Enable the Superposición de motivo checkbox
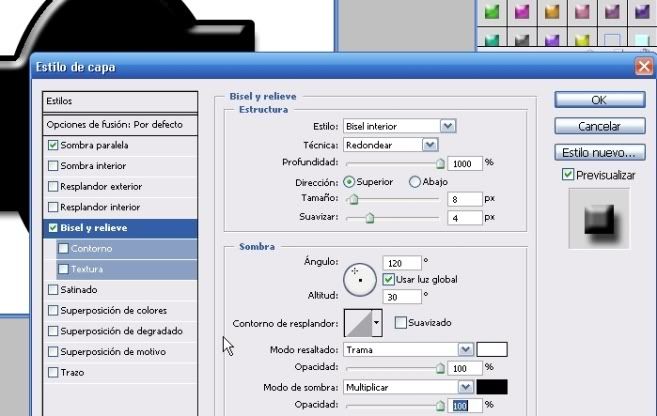The height and width of the screenshot is (416, 657). (x=53, y=351)
